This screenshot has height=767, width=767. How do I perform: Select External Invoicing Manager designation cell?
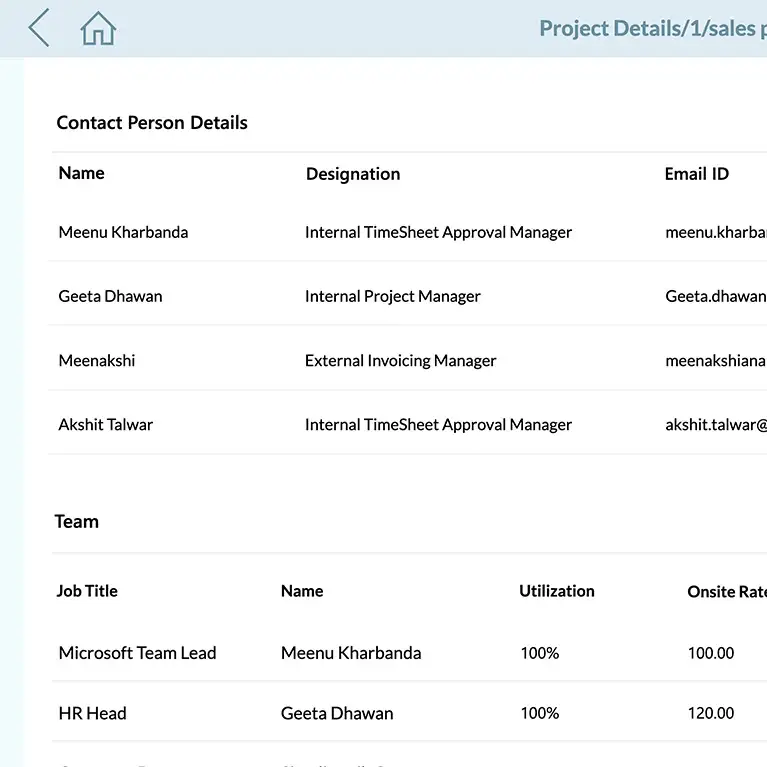pyautogui.click(x=400, y=360)
